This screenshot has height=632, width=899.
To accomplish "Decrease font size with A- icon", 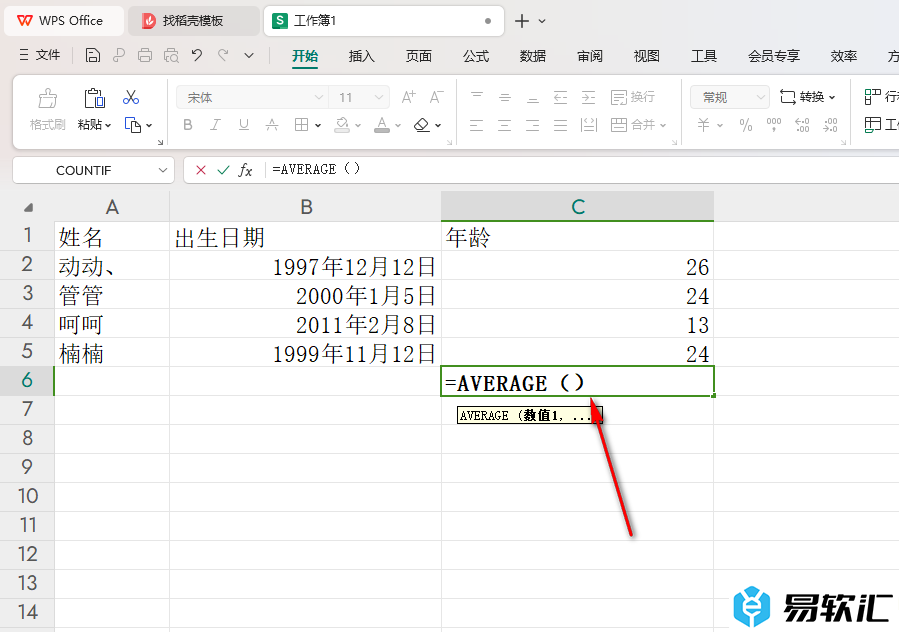I will [436, 97].
